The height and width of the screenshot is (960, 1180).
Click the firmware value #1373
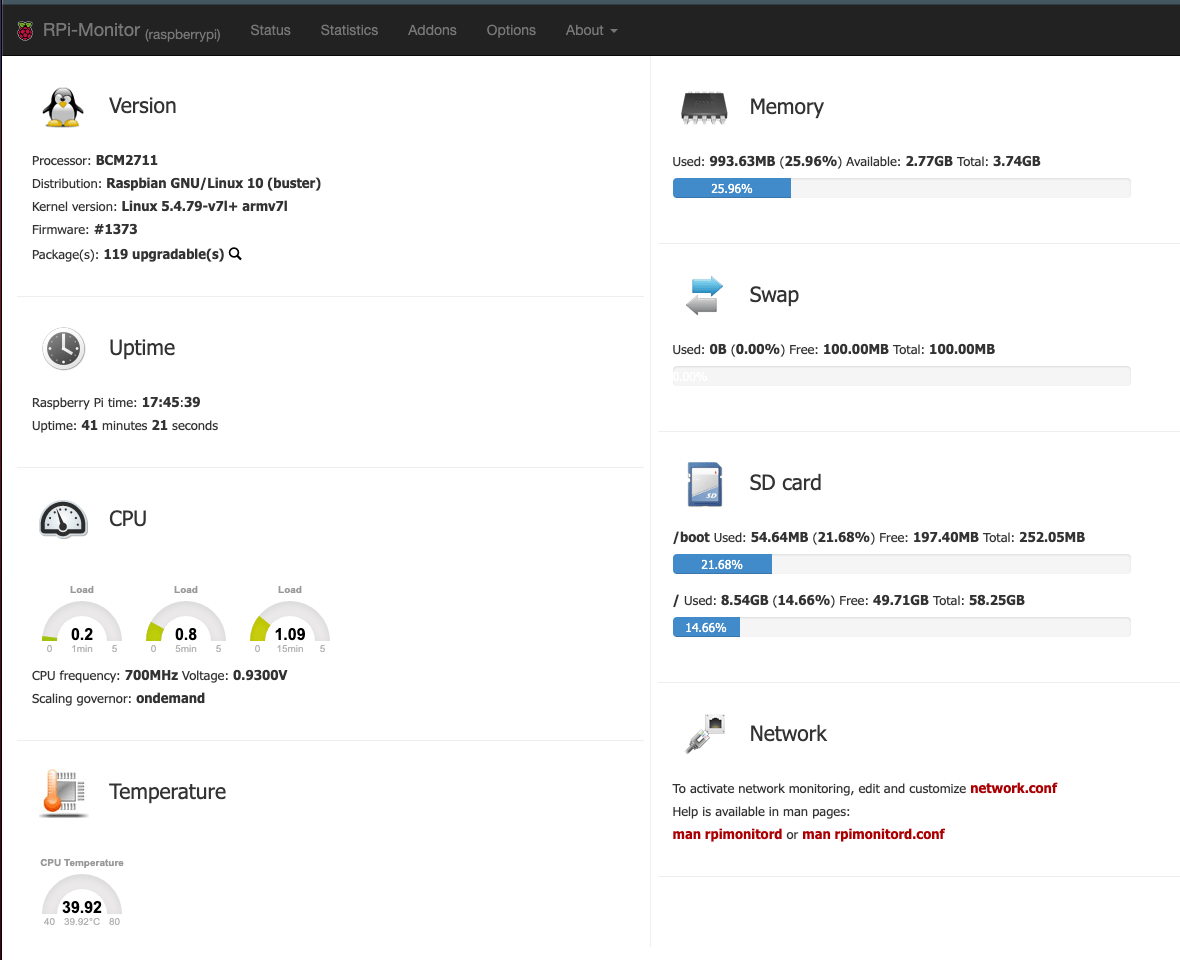pyautogui.click(x=116, y=229)
